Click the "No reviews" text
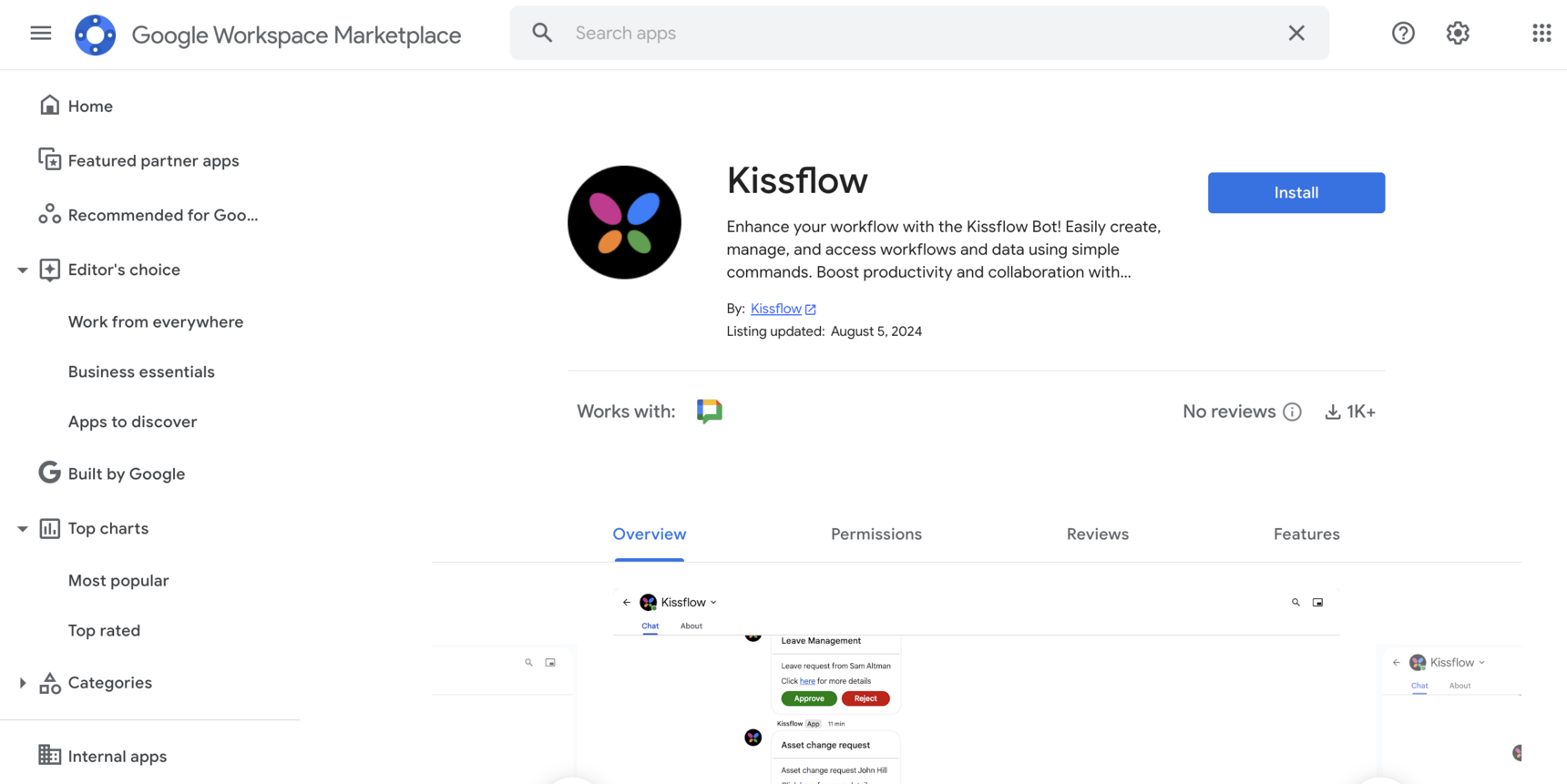The image size is (1567, 784). [1229, 412]
